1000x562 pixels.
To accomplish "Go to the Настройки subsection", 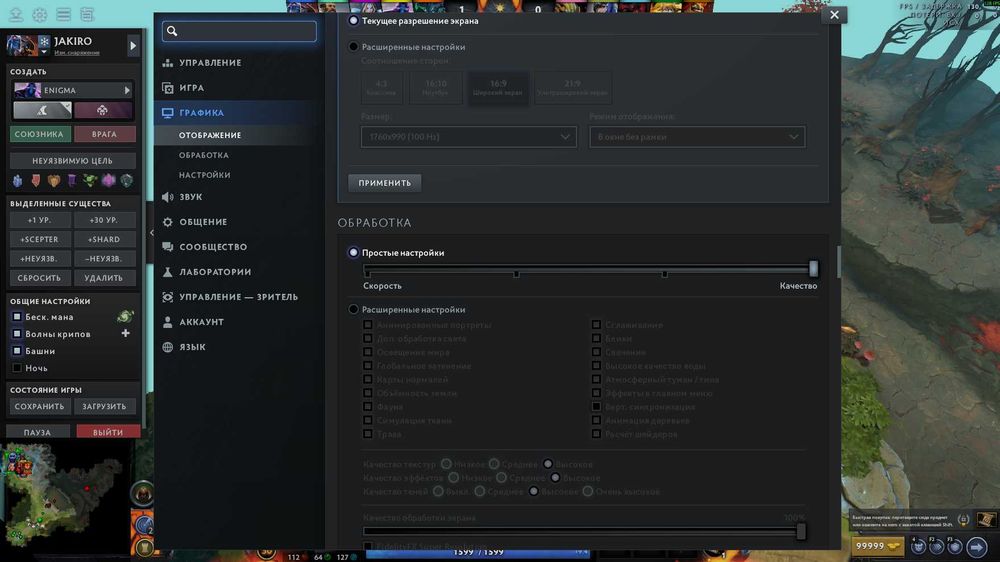I will (205, 175).
